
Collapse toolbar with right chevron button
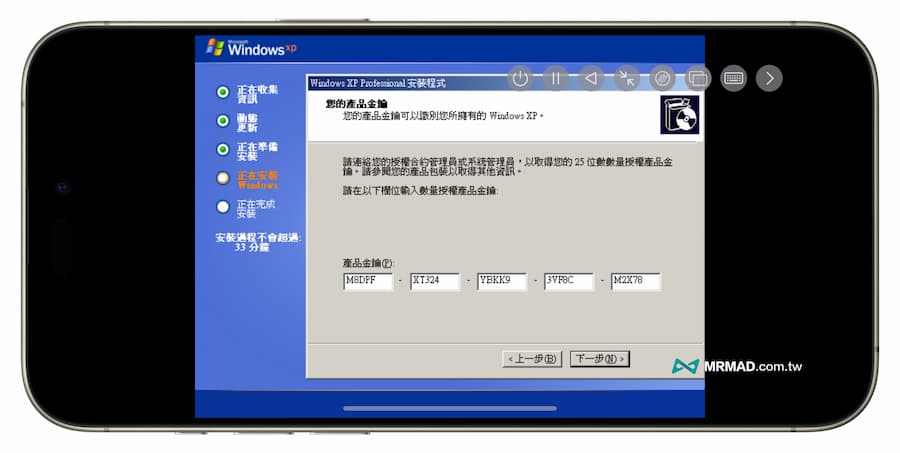769,78
